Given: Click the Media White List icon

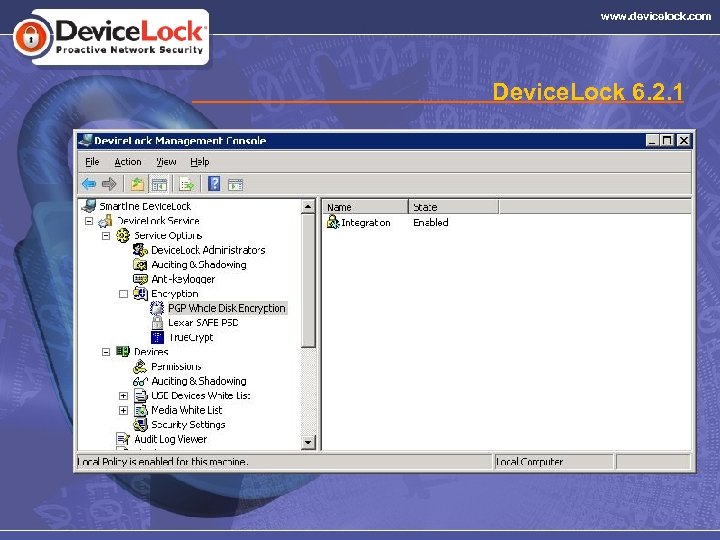Looking at the screenshot, I should pyautogui.click(x=140, y=410).
